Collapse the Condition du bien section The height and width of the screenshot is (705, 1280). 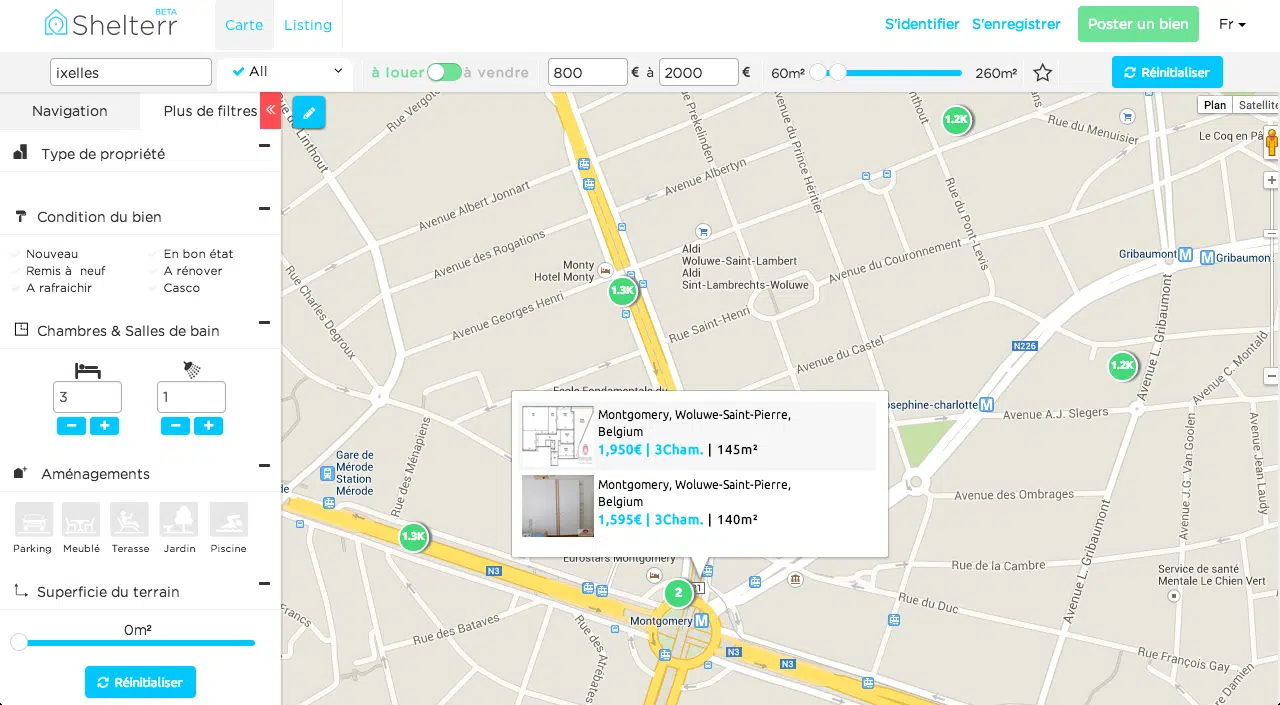tap(264, 209)
